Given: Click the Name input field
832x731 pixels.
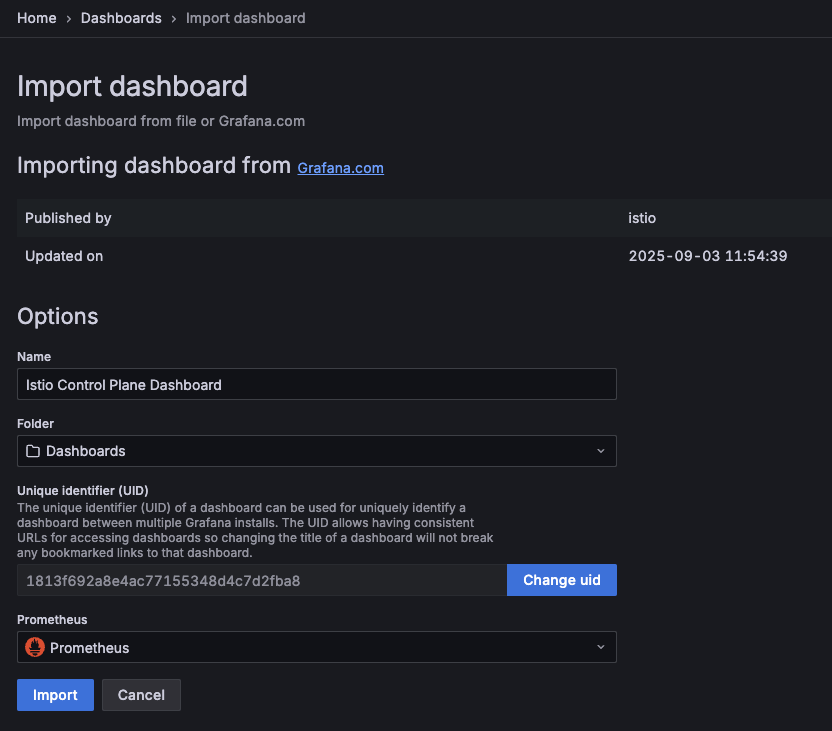Looking at the screenshot, I should coord(317,384).
